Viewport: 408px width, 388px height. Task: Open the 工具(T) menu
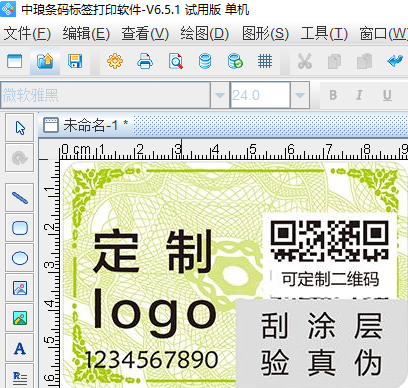pos(324,34)
